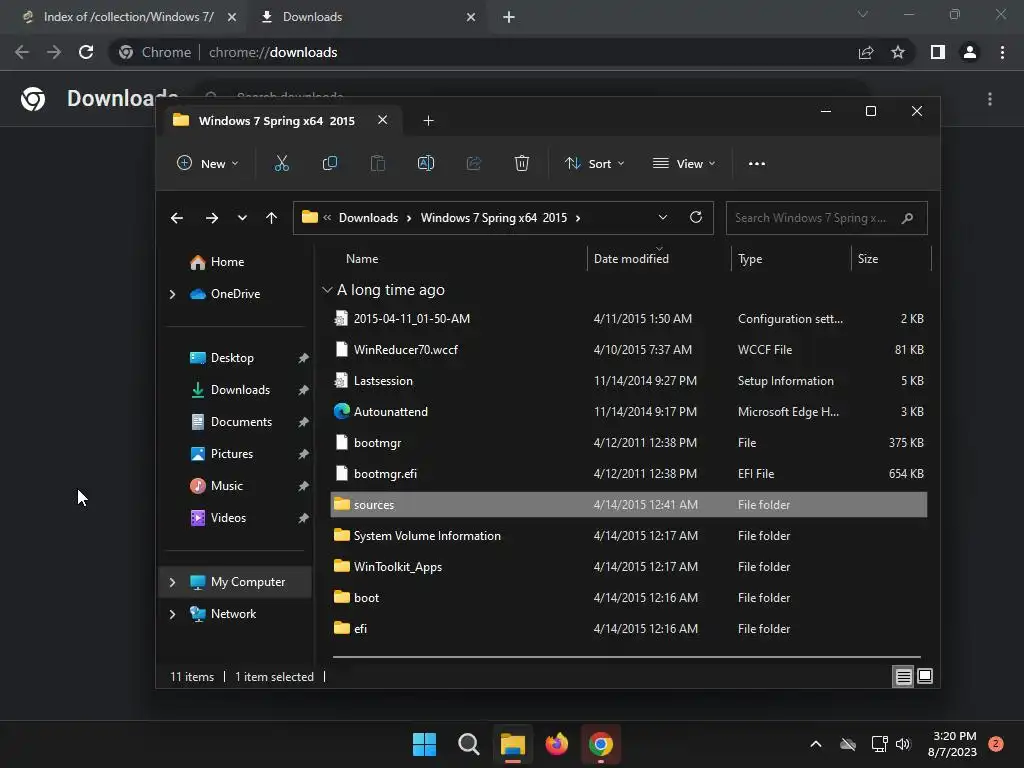Open the New dropdown menu

tap(208, 163)
